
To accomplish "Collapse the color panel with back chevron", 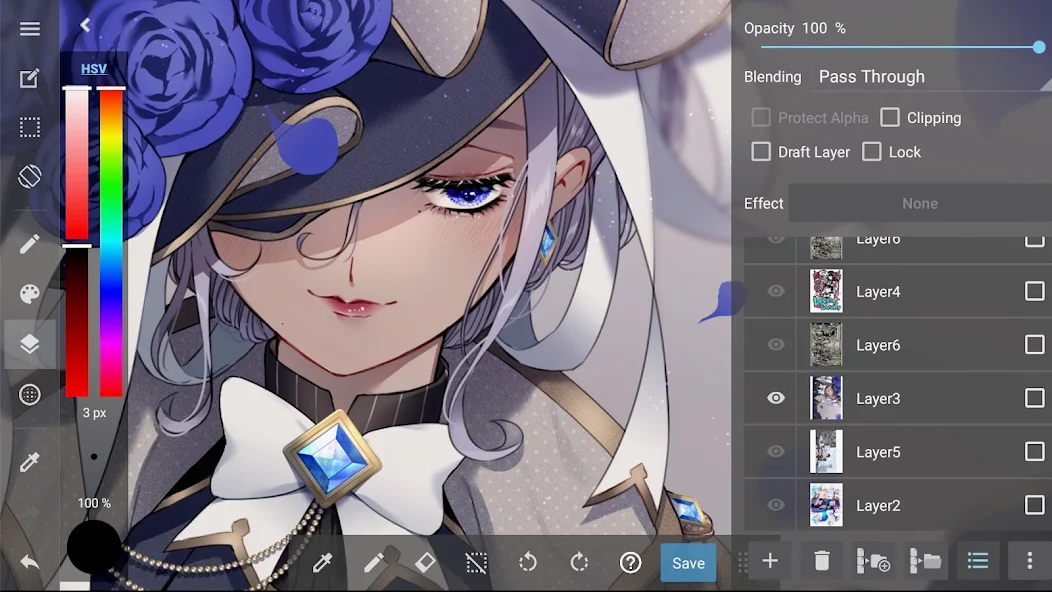I will tap(85, 25).
